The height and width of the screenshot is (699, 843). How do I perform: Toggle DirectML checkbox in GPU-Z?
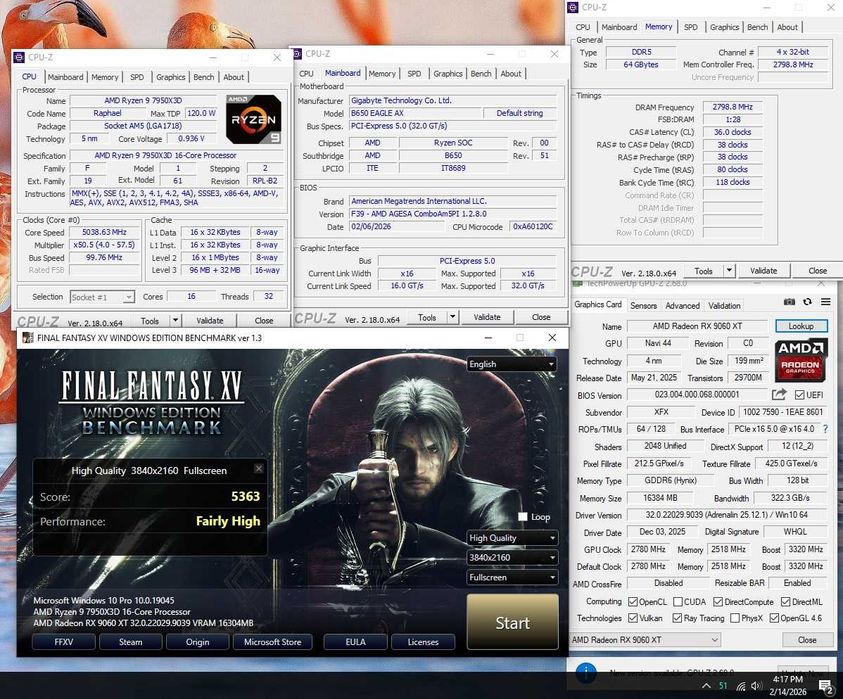(x=785, y=602)
